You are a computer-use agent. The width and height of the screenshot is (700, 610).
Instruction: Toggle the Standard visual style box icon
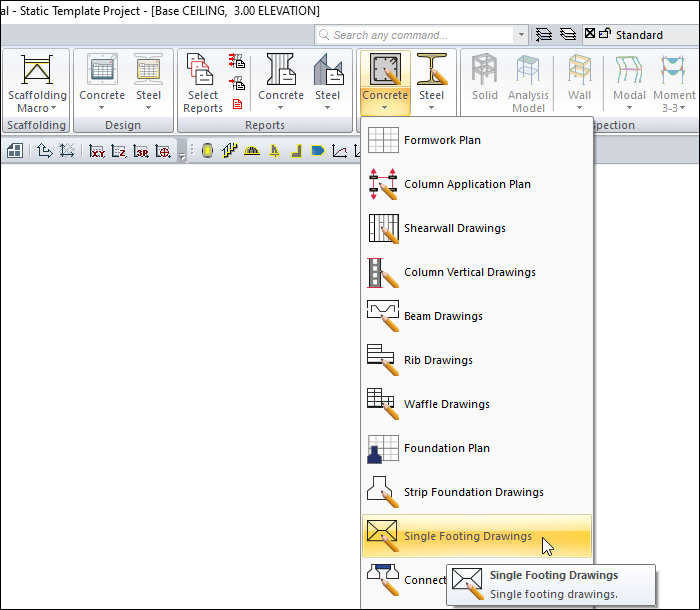[x=590, y=35]
